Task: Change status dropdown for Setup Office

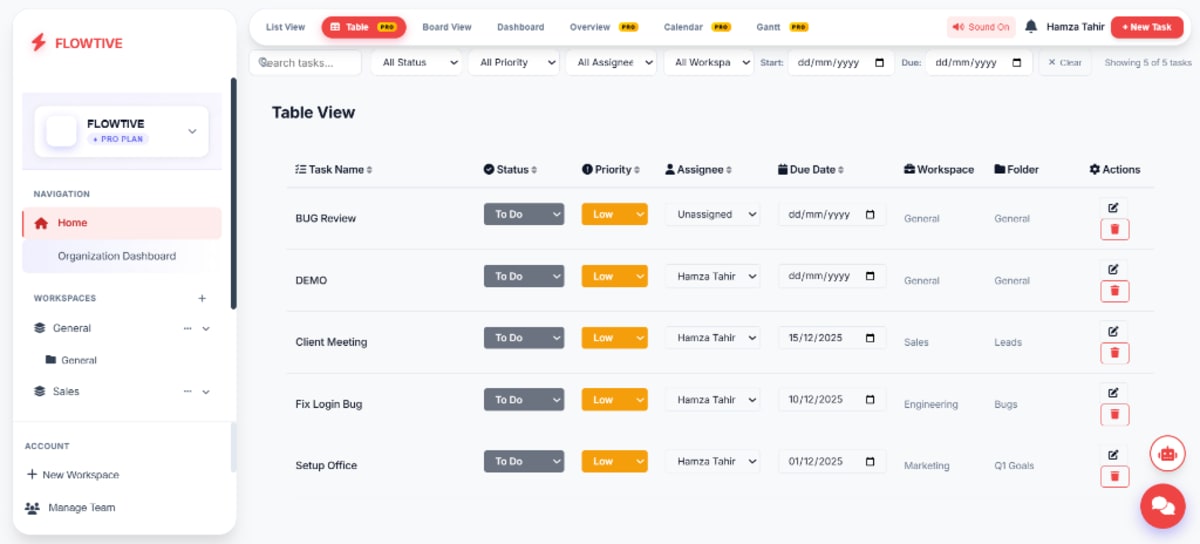Action: 524,461
